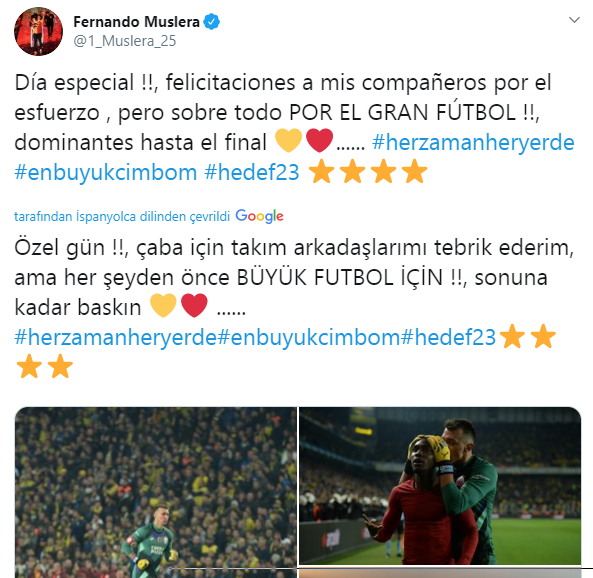Screen dimensions: 593x578
Task: Click the last star in original tweet
Action: click(x=415, y=171)
